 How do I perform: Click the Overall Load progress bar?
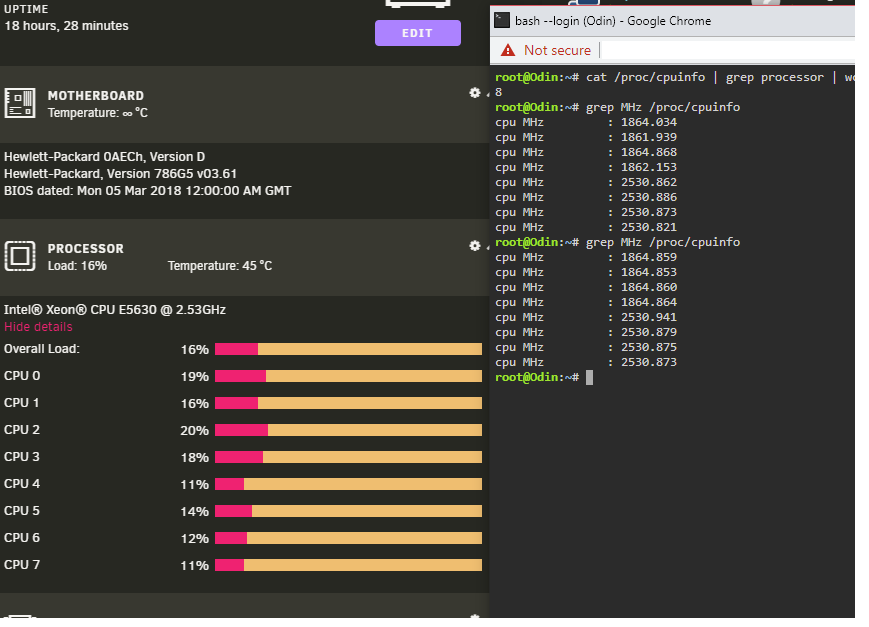point(348,349)
